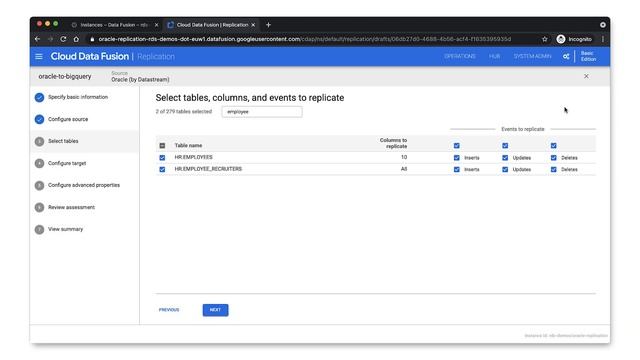The image size is (640, 360).
Task: Uncheck the HR.EMPLOYEES table checkbox
Action: pyautogui.click(x=162, y=158)
